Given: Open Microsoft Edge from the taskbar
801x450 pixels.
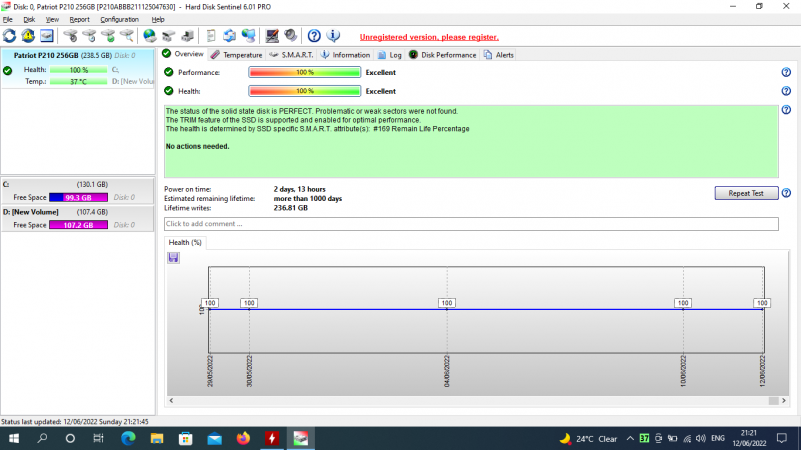Looking at the screenshot, I should (128, 438).
